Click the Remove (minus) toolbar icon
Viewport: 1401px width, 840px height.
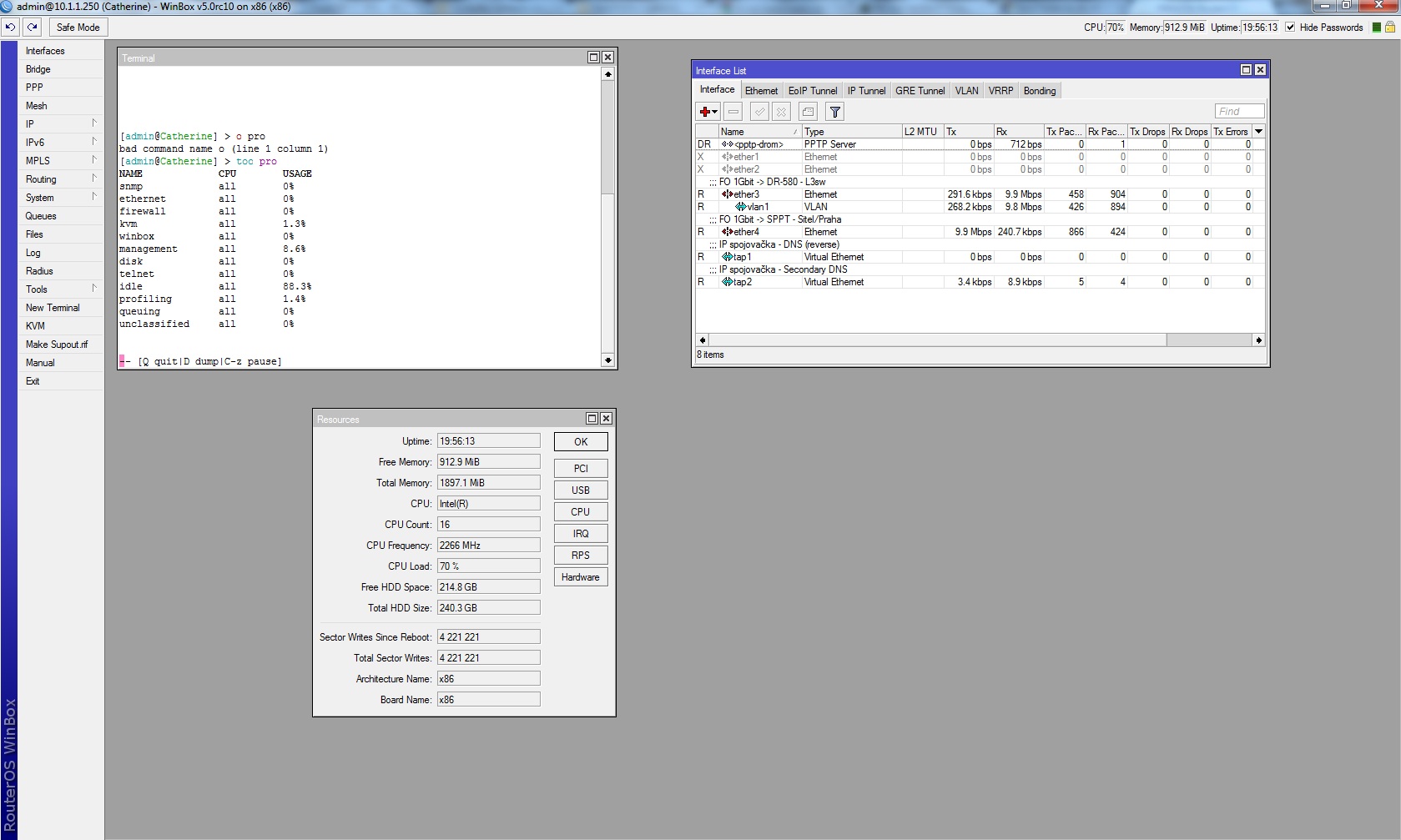[x=733, y=112]
